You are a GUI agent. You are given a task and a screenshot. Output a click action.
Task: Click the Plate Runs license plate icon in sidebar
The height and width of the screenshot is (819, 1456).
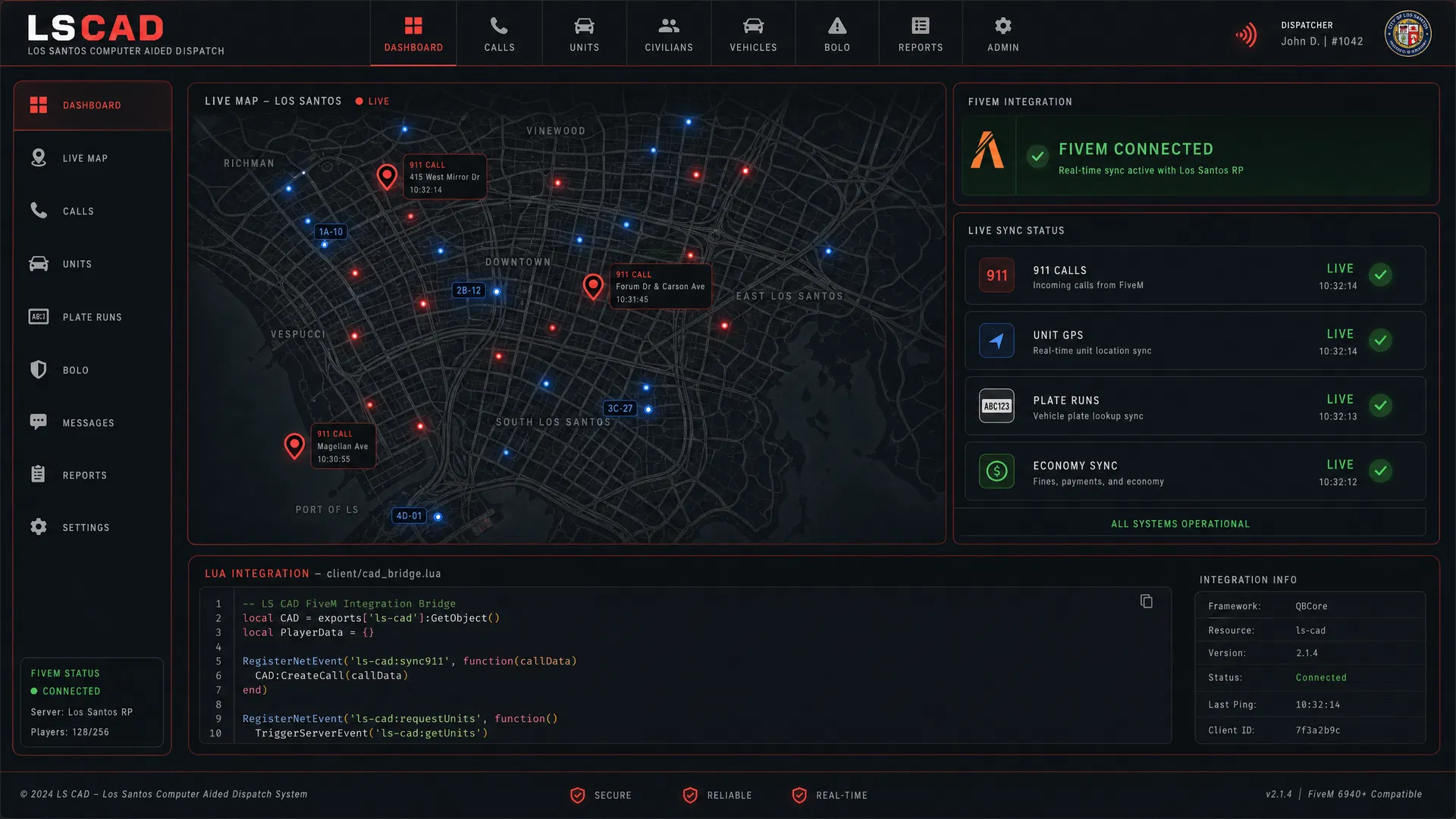click(x=39, y=316)
